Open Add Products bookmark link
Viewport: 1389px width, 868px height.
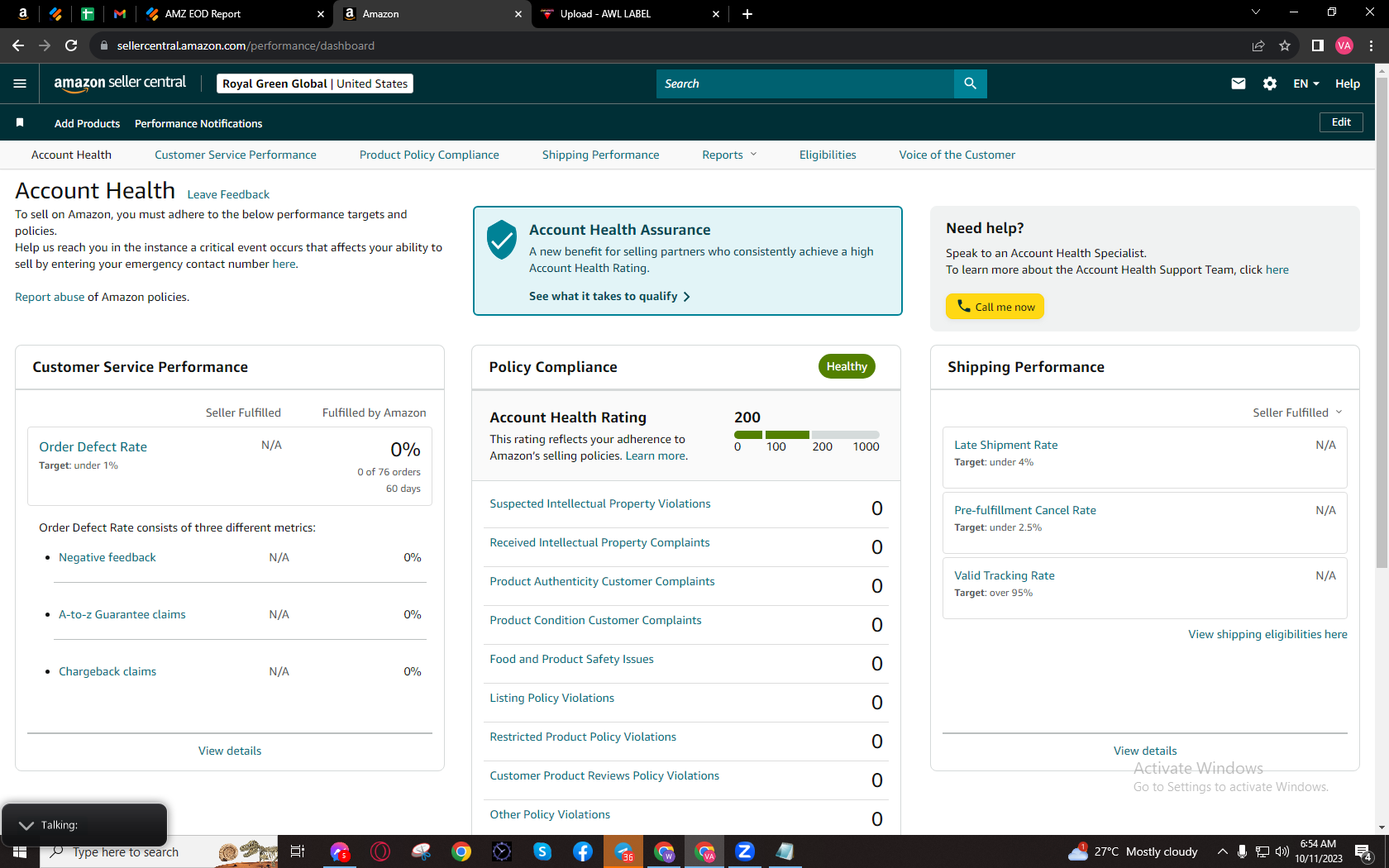87,123
